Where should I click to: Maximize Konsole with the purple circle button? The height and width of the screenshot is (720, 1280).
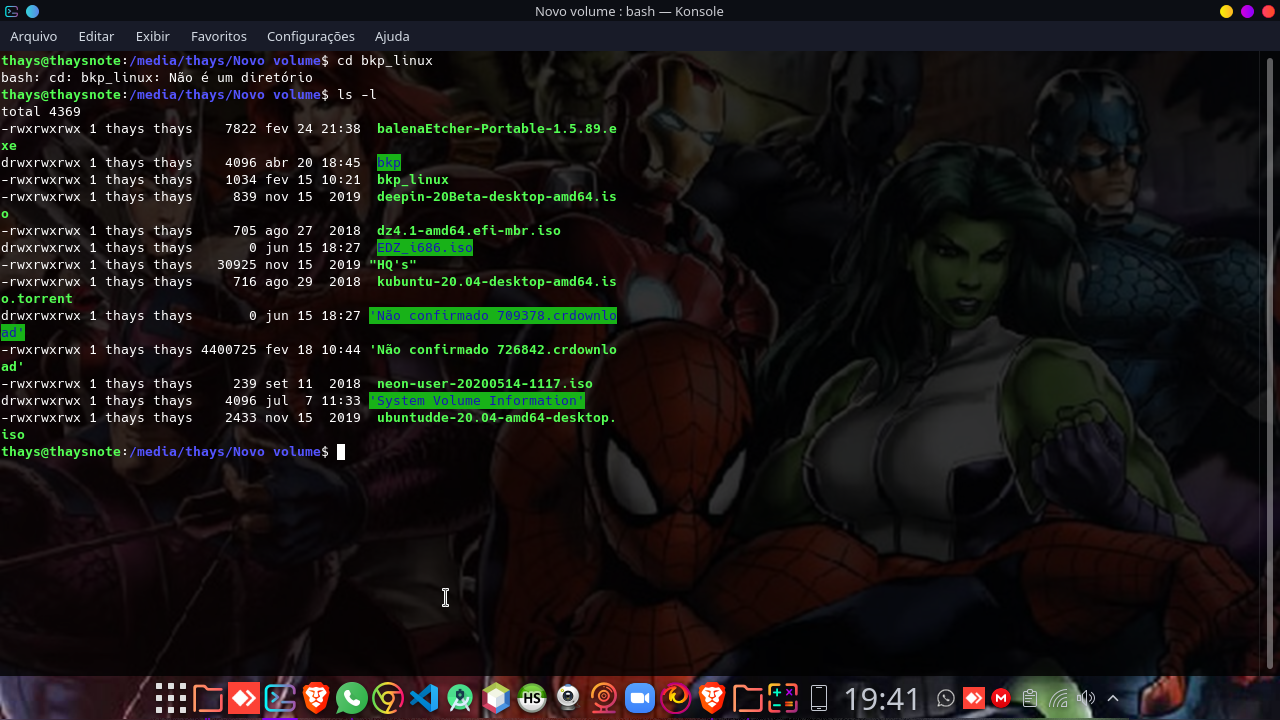point(1247,11)
